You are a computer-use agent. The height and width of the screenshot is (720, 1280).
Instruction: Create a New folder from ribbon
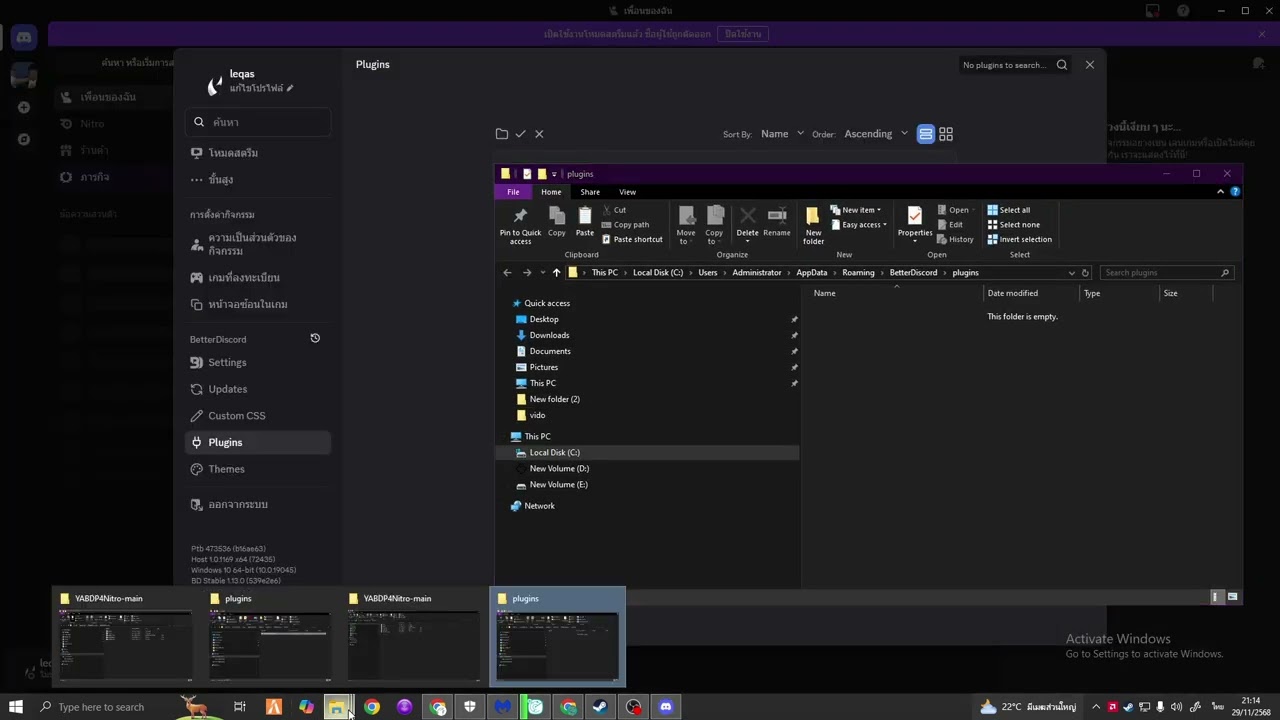tap(813, 226)
